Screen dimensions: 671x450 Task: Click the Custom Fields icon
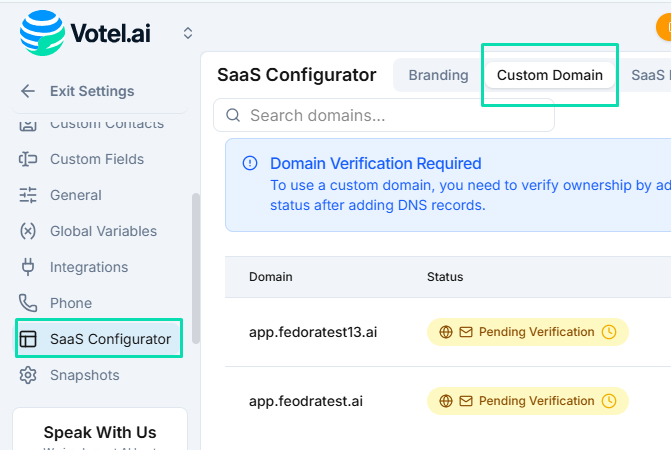(x=28, y=159)
